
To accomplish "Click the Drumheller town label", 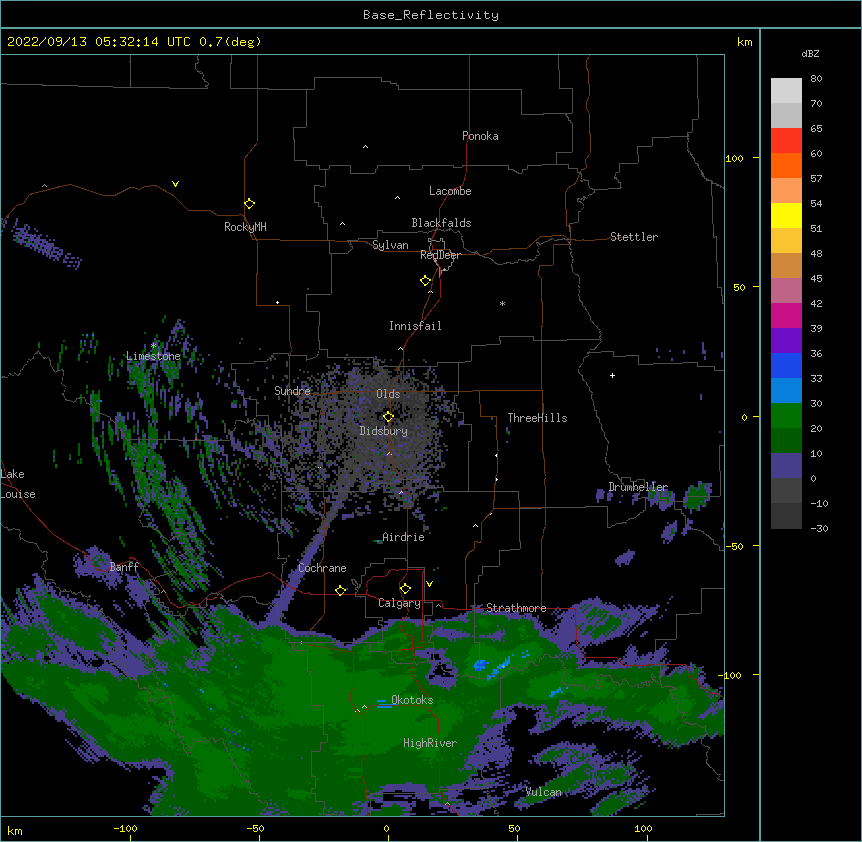I will tap(638, 487).
